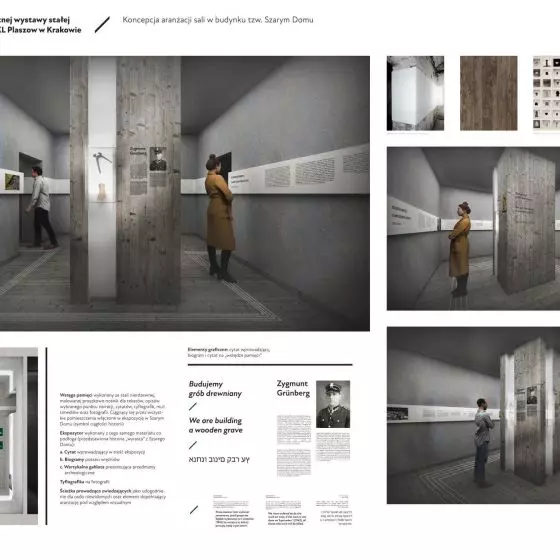560x560 pixels.
Task: Open the middle-right rendering with woman in coat
Action: tap(473, 228)
